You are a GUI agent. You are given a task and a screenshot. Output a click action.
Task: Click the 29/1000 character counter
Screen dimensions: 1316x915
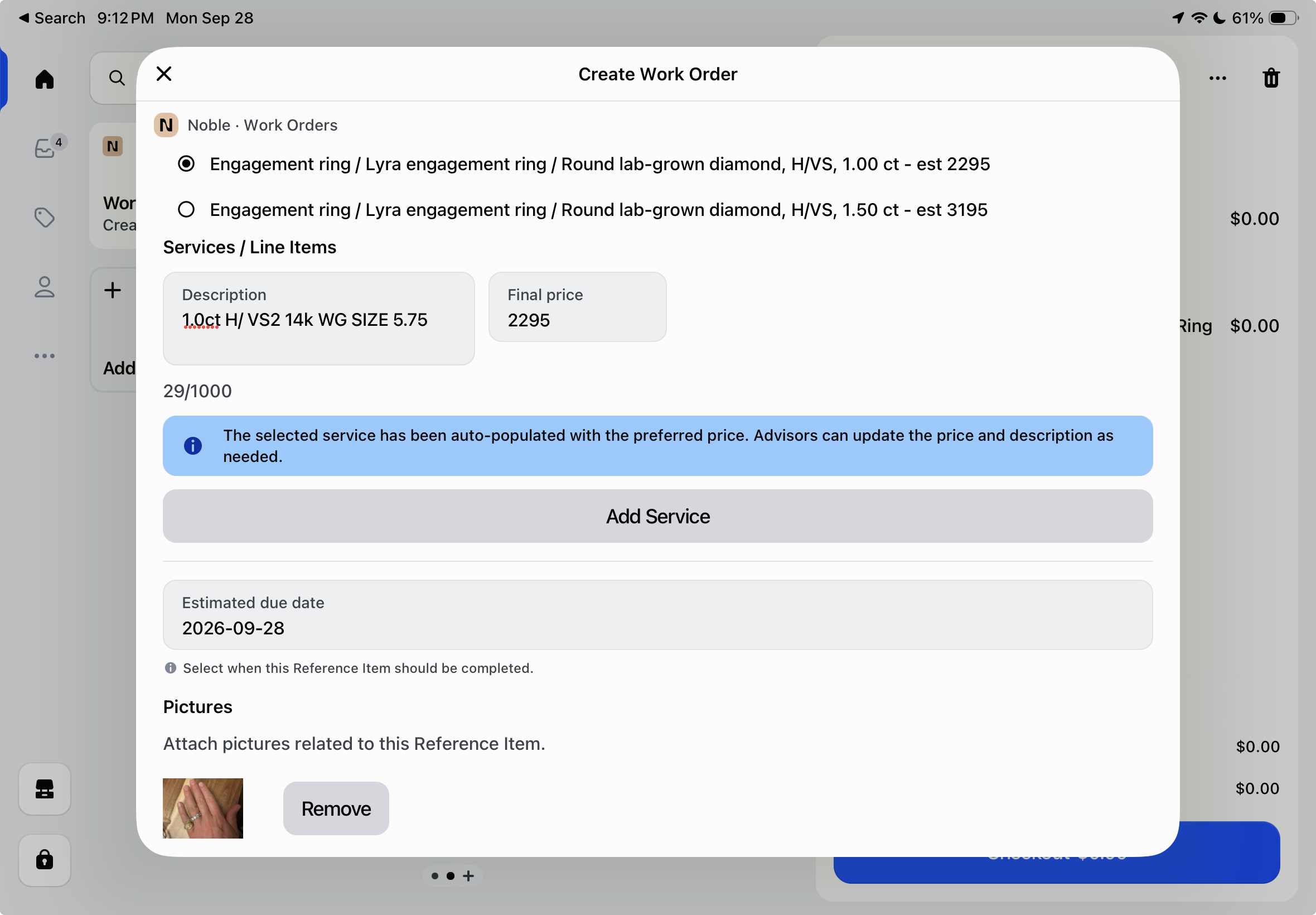click(197, 391)
